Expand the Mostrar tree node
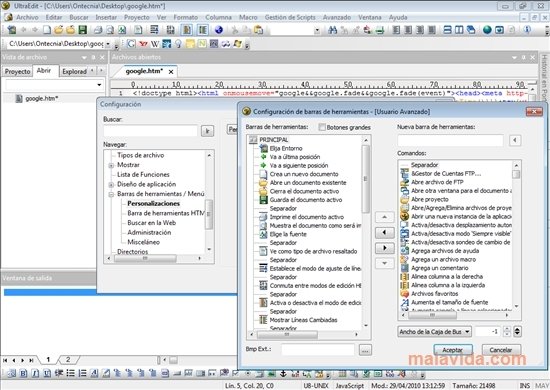The image size is (550, 390). point(111,165)
